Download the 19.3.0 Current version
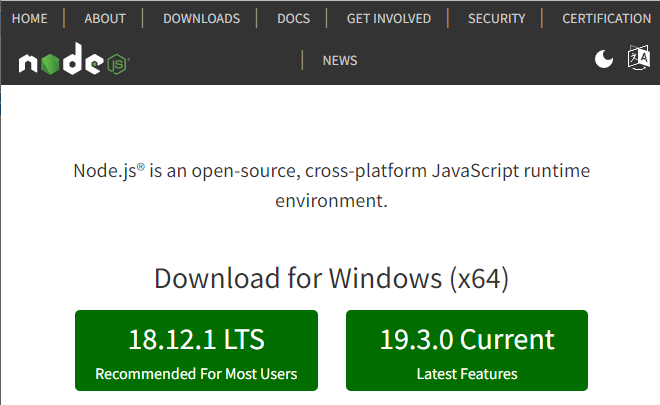Screen dimensions: 660x405 click(467, 340)
